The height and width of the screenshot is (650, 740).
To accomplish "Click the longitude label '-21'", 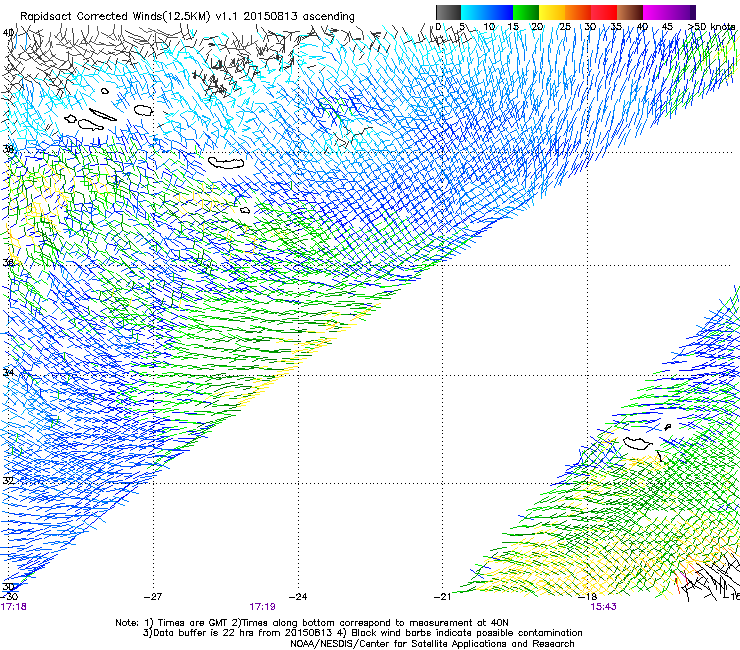I will 443,597.
